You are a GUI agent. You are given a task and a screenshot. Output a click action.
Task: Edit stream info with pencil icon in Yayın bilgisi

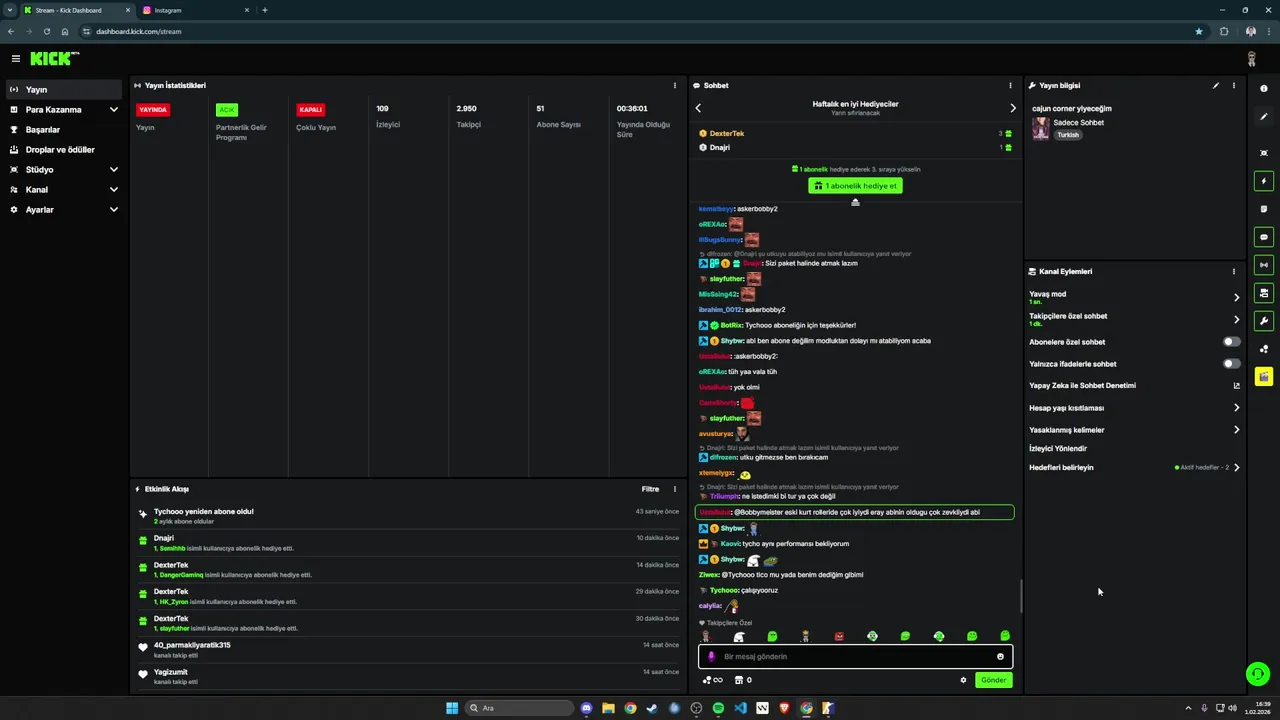pyautogui.click(x=1216, y=86)
